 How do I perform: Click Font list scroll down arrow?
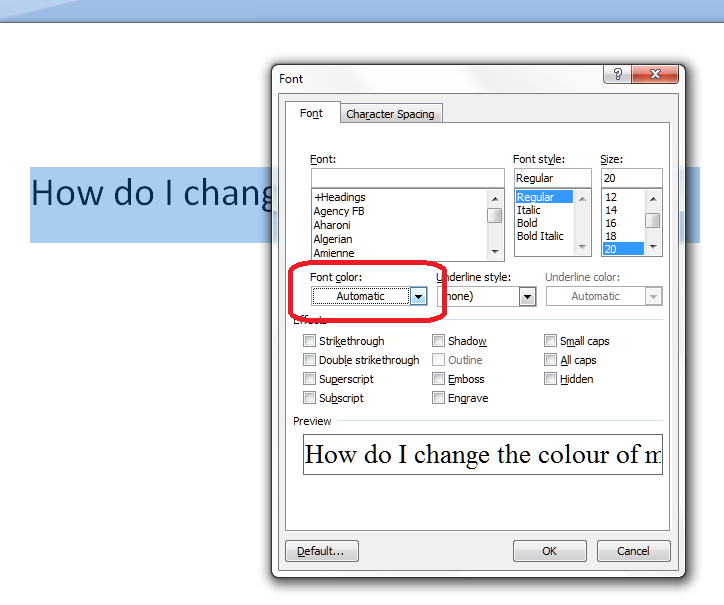[495, 249]
